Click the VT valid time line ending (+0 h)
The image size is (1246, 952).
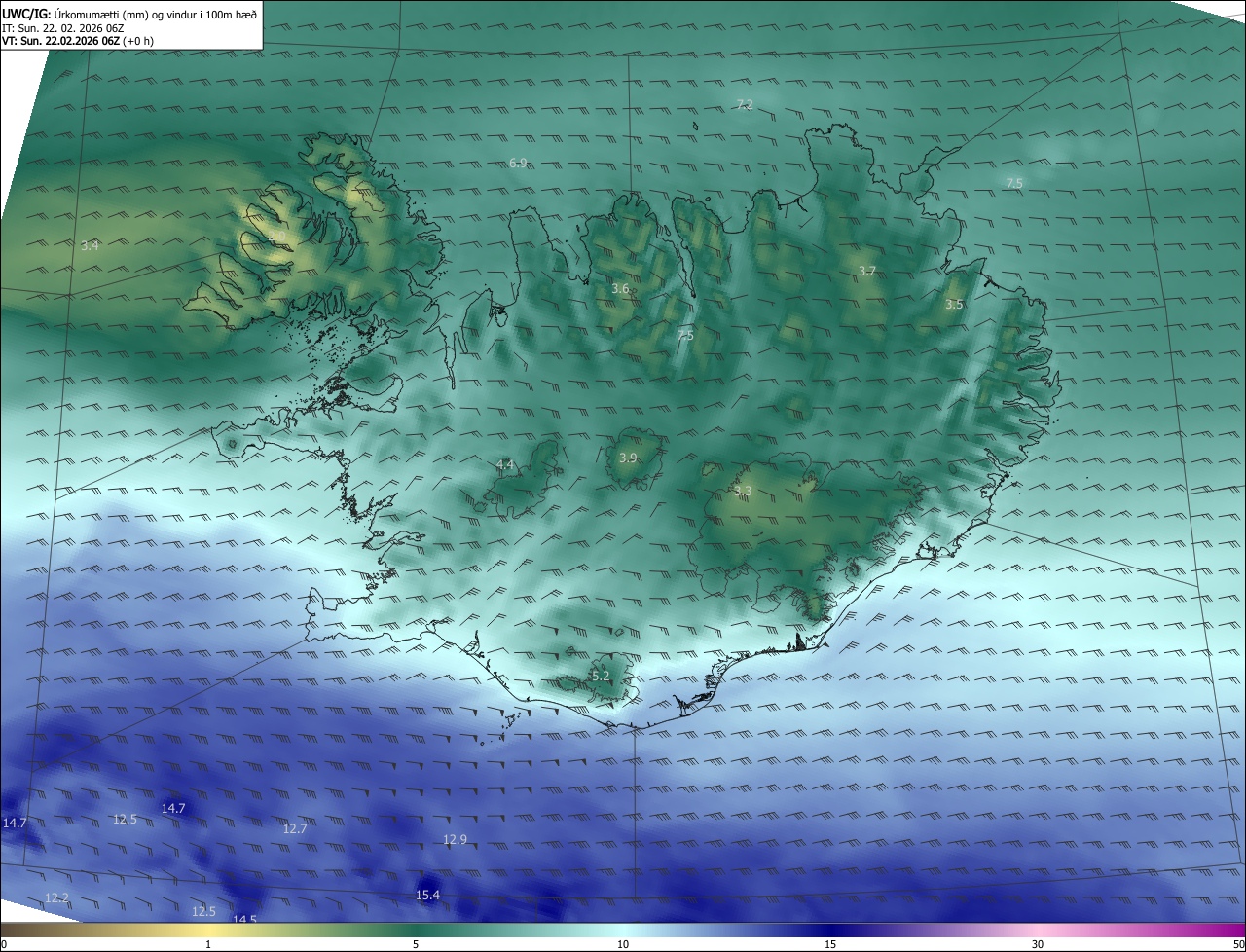point(78,41)
